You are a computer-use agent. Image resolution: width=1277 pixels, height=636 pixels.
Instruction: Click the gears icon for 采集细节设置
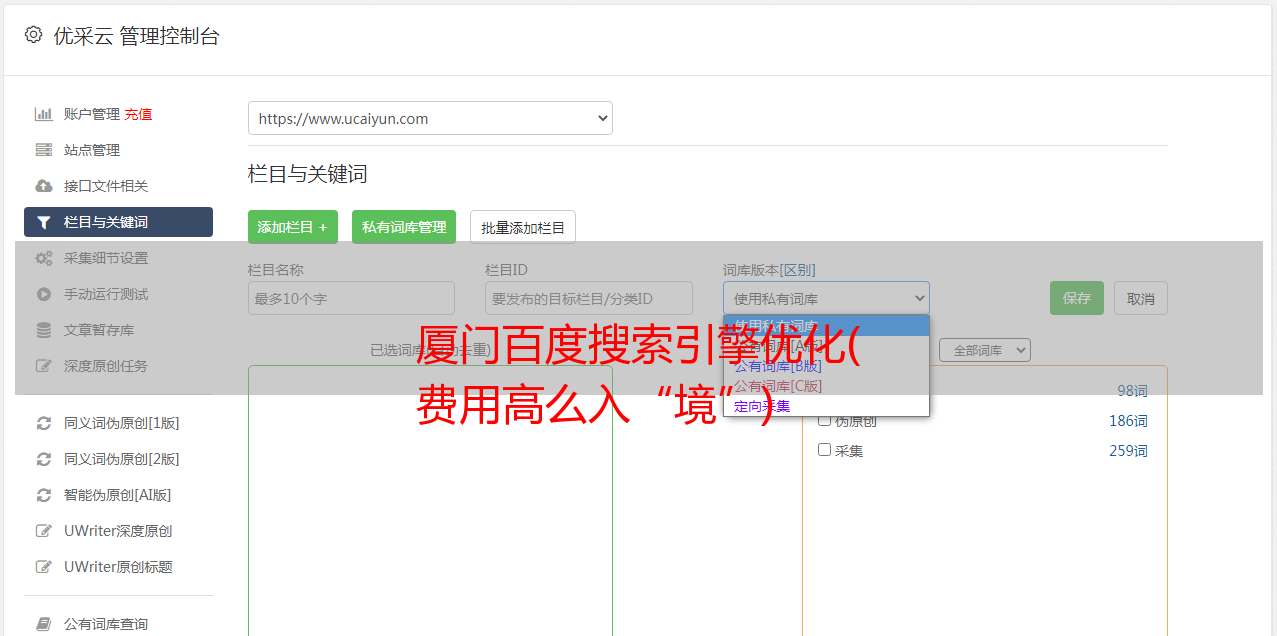point(43,258)
